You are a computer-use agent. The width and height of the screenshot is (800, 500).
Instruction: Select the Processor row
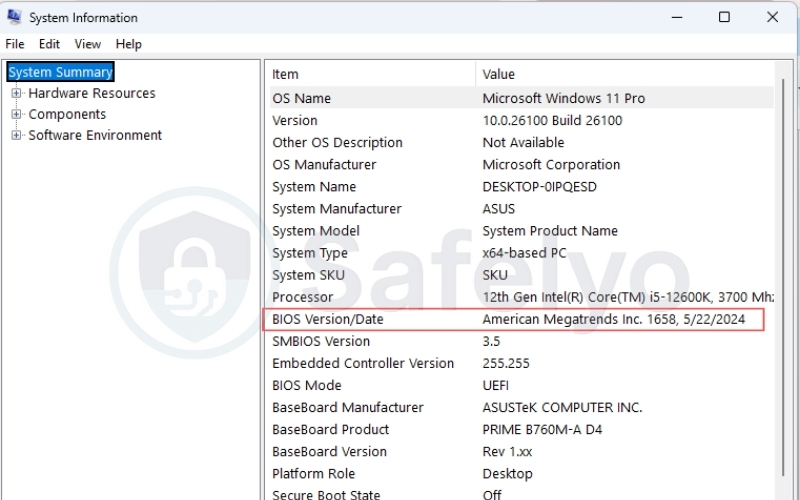click(x=303, y=297)
